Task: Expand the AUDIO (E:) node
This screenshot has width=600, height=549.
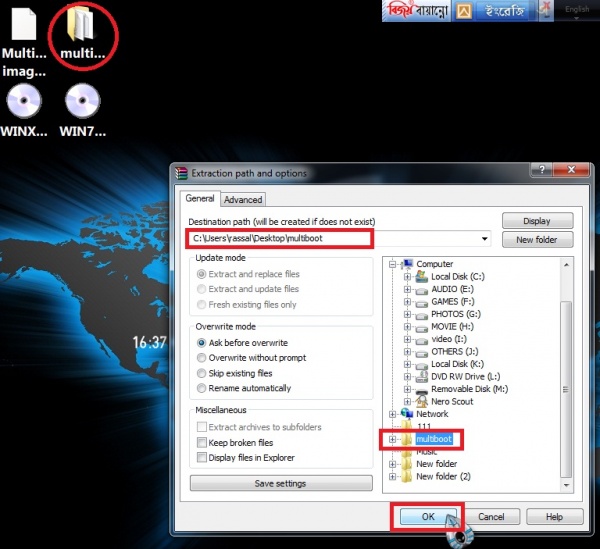Action: [x=407, y=289]
